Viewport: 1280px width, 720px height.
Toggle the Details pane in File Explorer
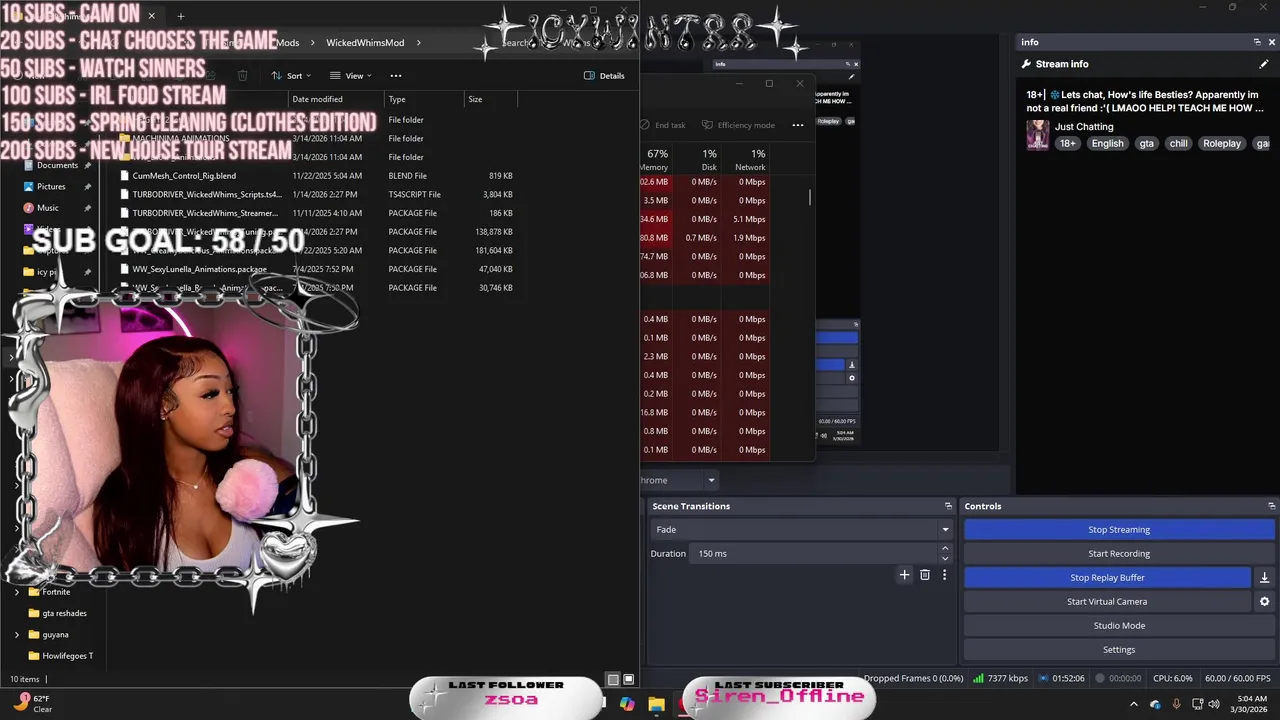point(605,75)
